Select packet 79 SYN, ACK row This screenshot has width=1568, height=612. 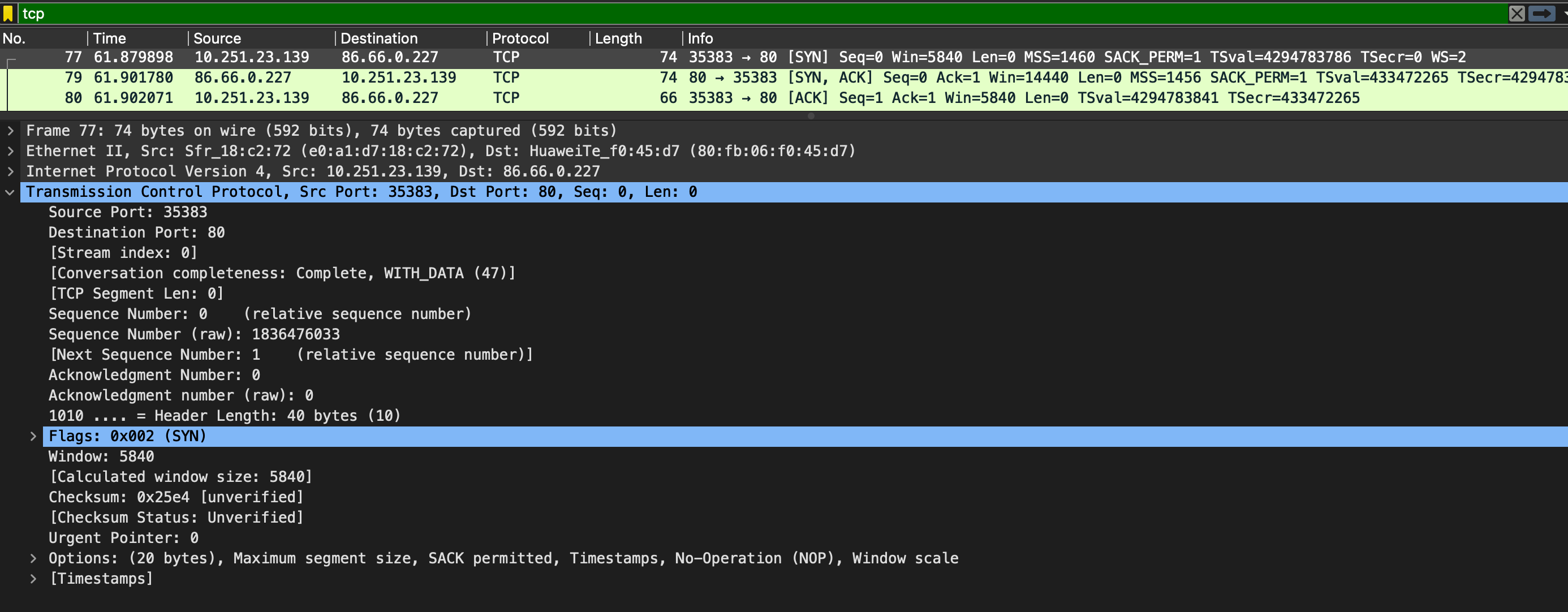(784, 78)
